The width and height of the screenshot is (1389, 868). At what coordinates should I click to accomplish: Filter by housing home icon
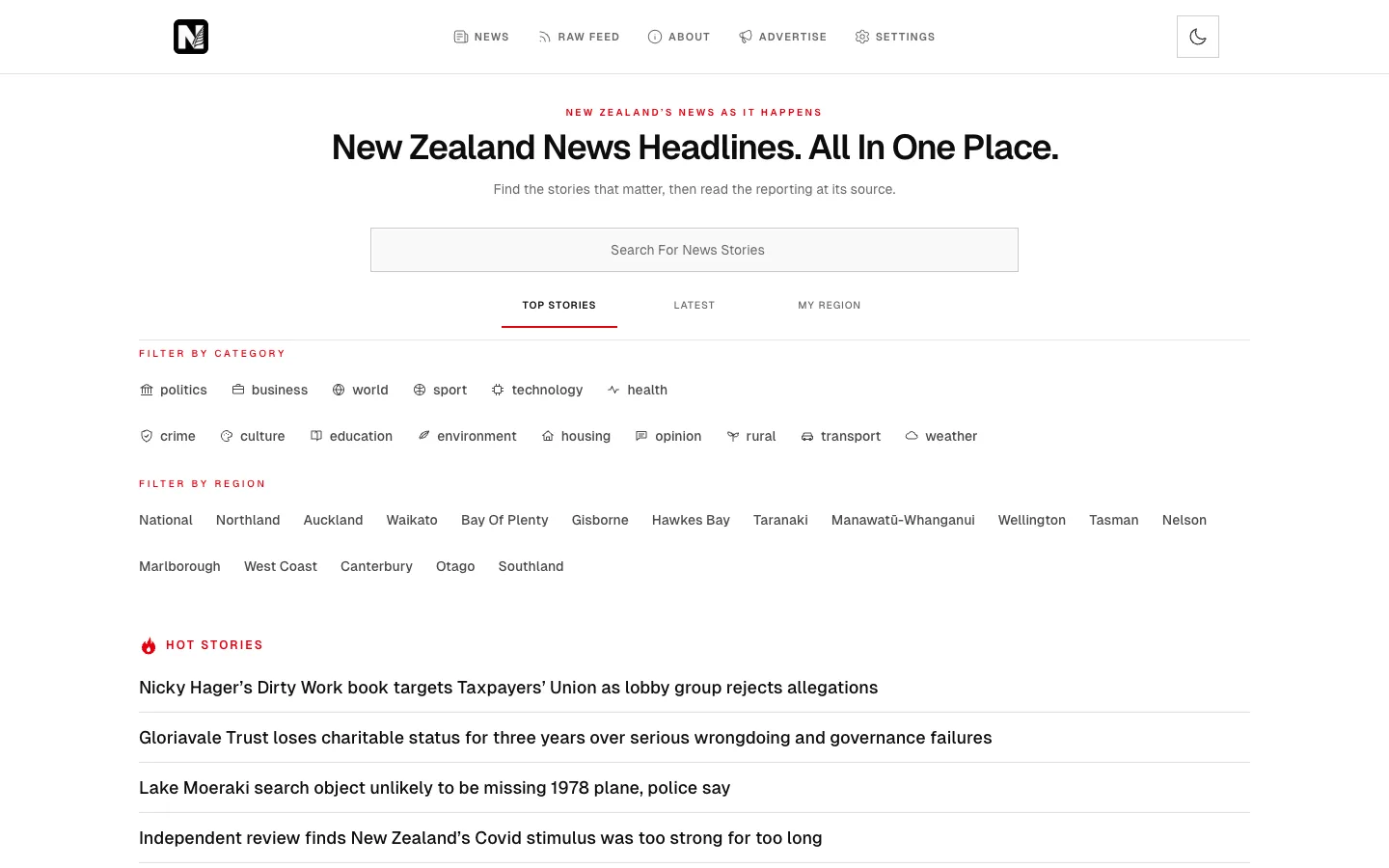[x=548, y=436]
